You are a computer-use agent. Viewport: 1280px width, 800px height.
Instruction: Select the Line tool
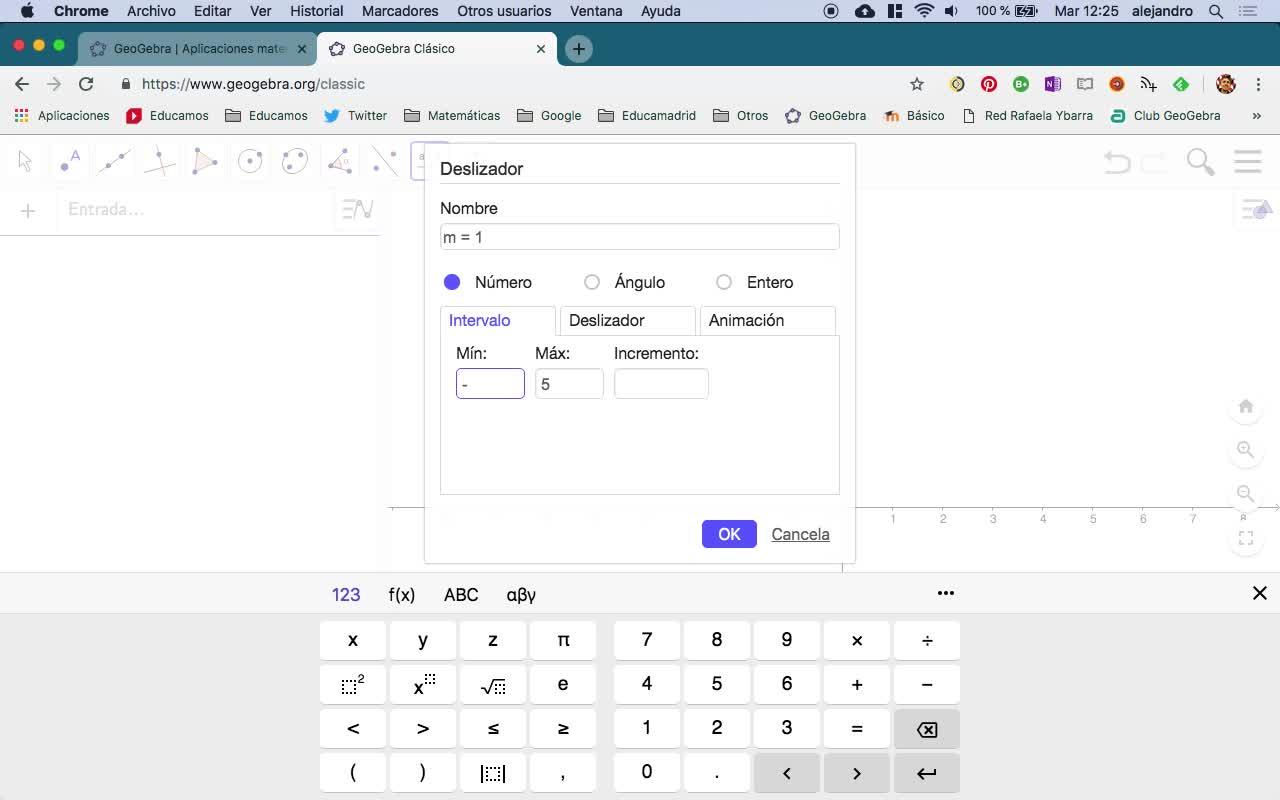pos(114,161)
